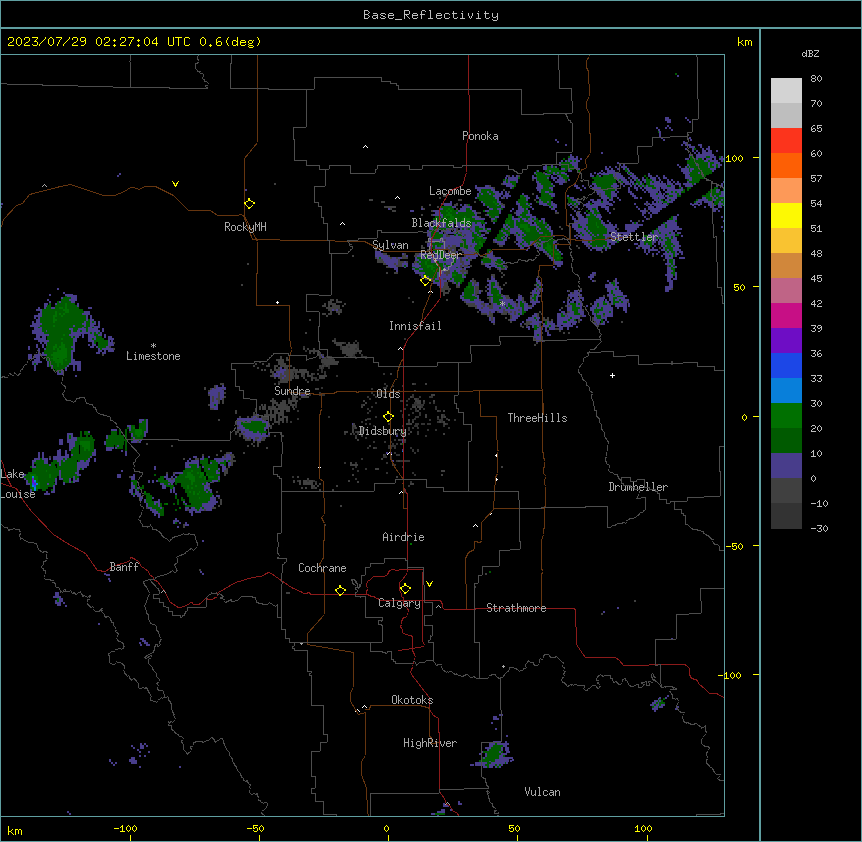This screenshot has width=862, height=842.
Task: Pick the red swatch in the dBZ legend
Action: coord(786,141)
